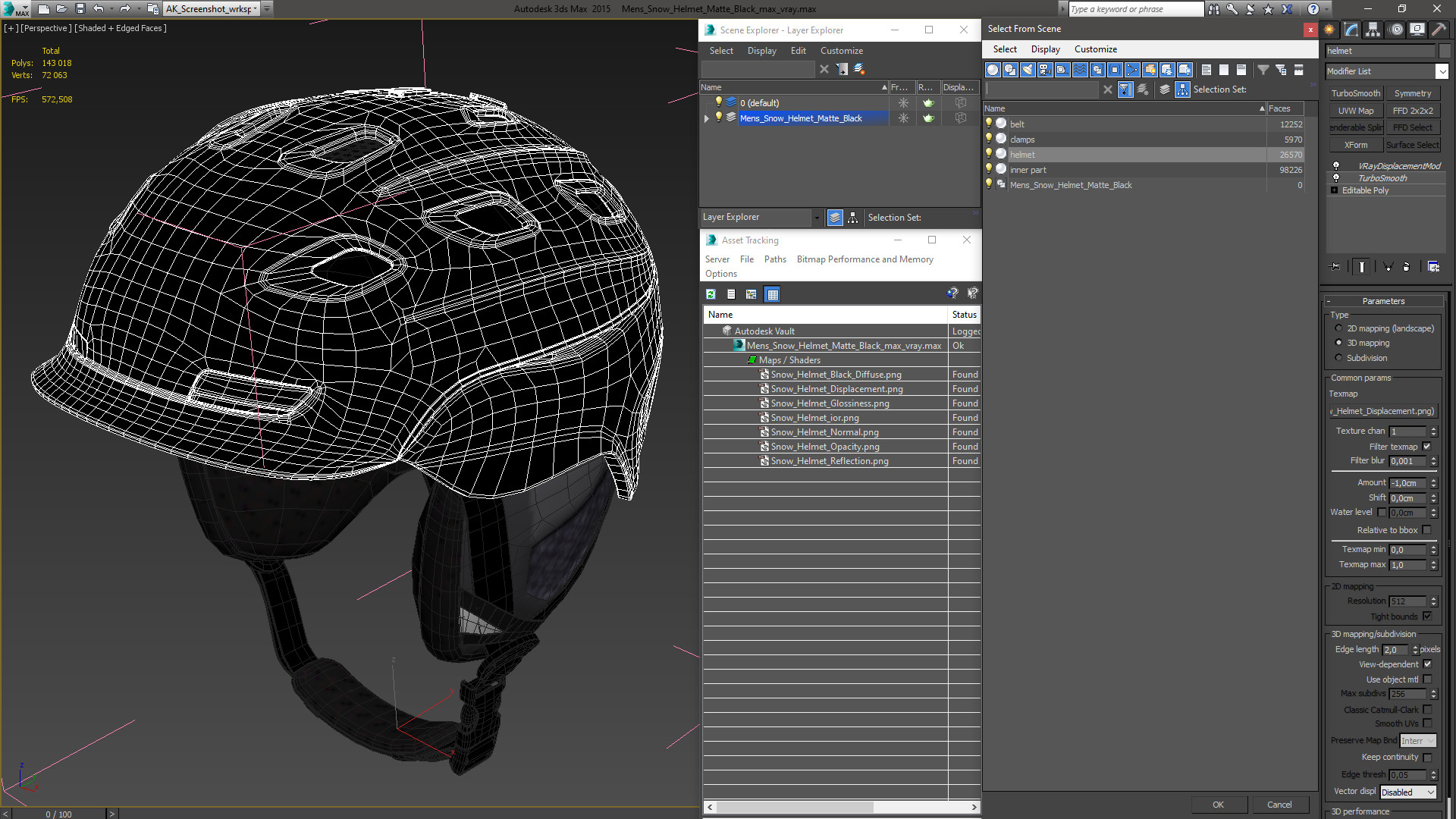Image resolution: width=1456 pixels, height=819 pixels.
Task: Open Display menu in Select From Scene
Action: [x=1045, y=49]
